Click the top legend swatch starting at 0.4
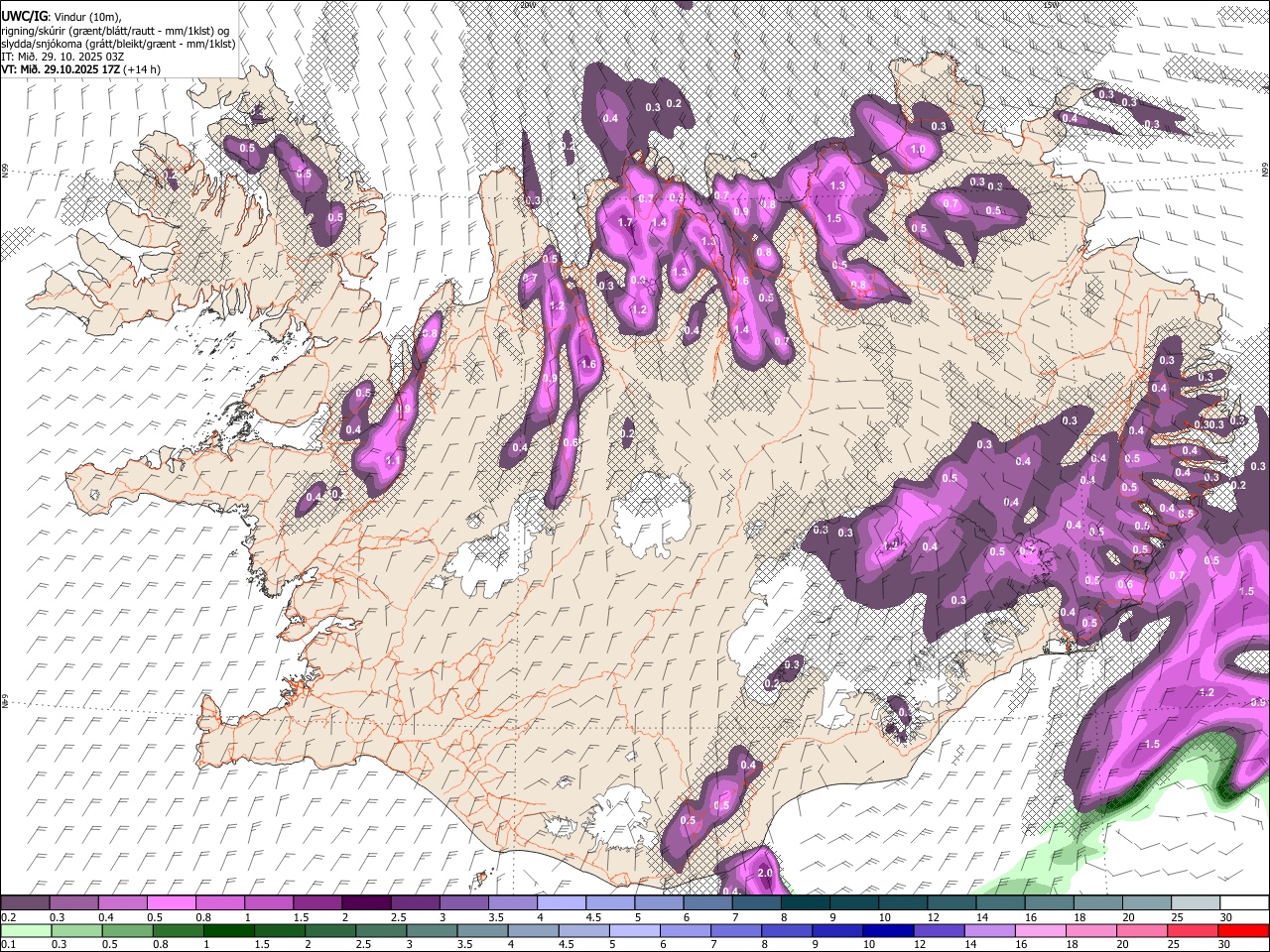Image resolution: width=1270 pixels, height=952 pixels. pyautogui.click(x=122, y=902)
